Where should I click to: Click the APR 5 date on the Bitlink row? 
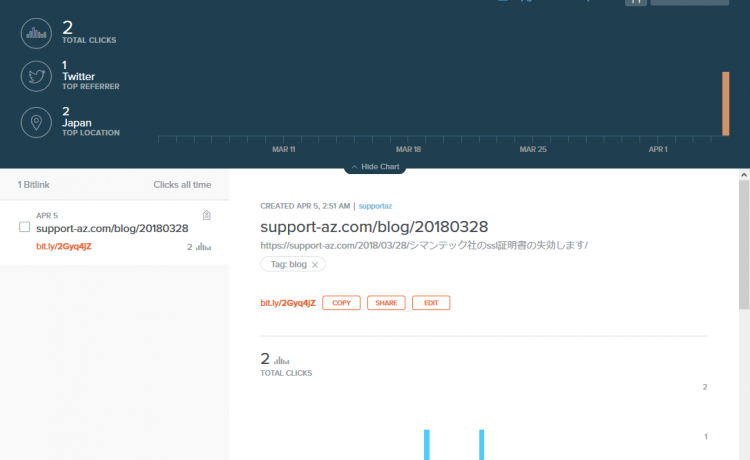point(47,216)
